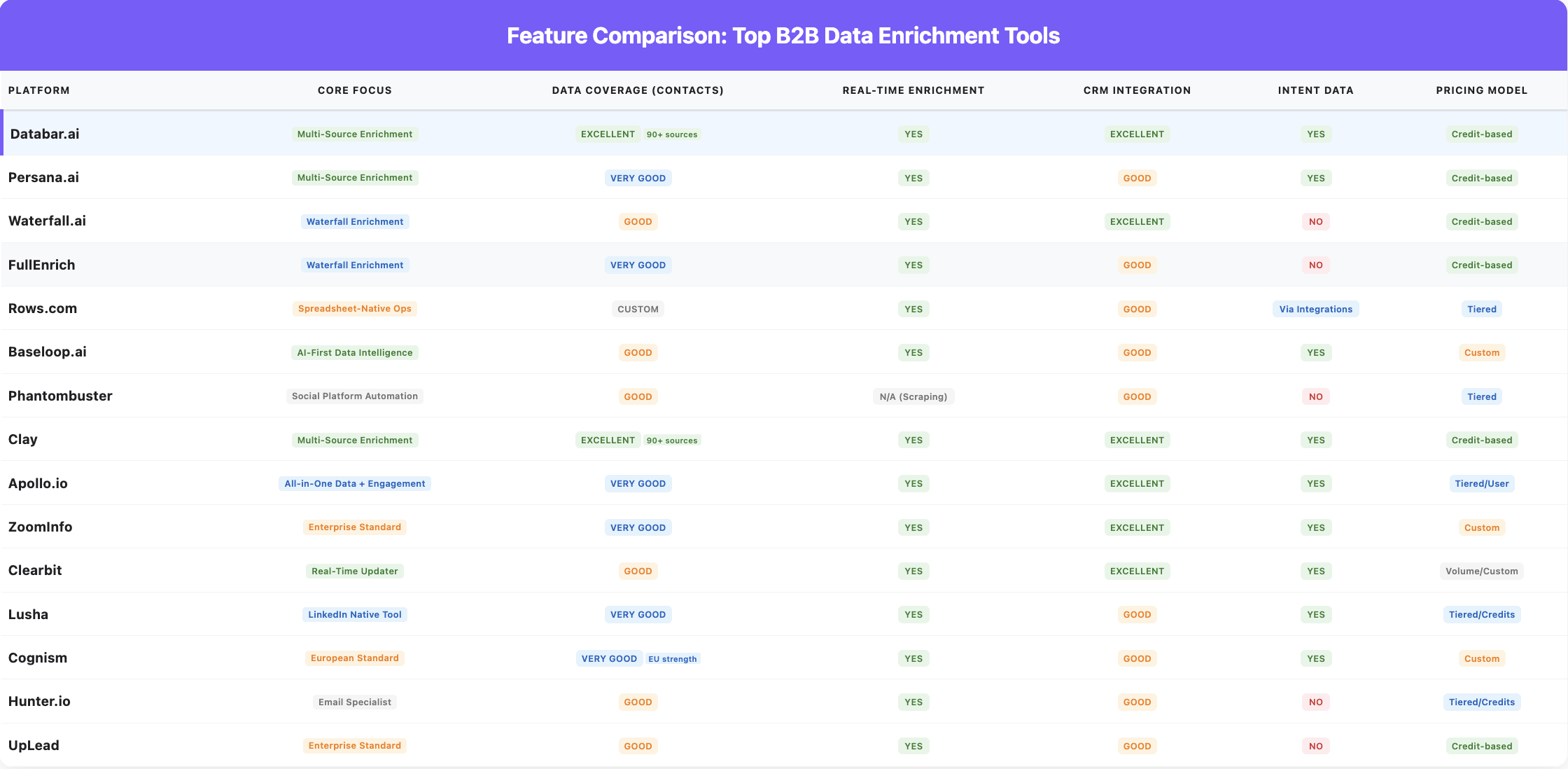Click the REAL-TIME ENRICHMENT column header
The height and width of the screenshot is (769, 1568).
[913, 90]
